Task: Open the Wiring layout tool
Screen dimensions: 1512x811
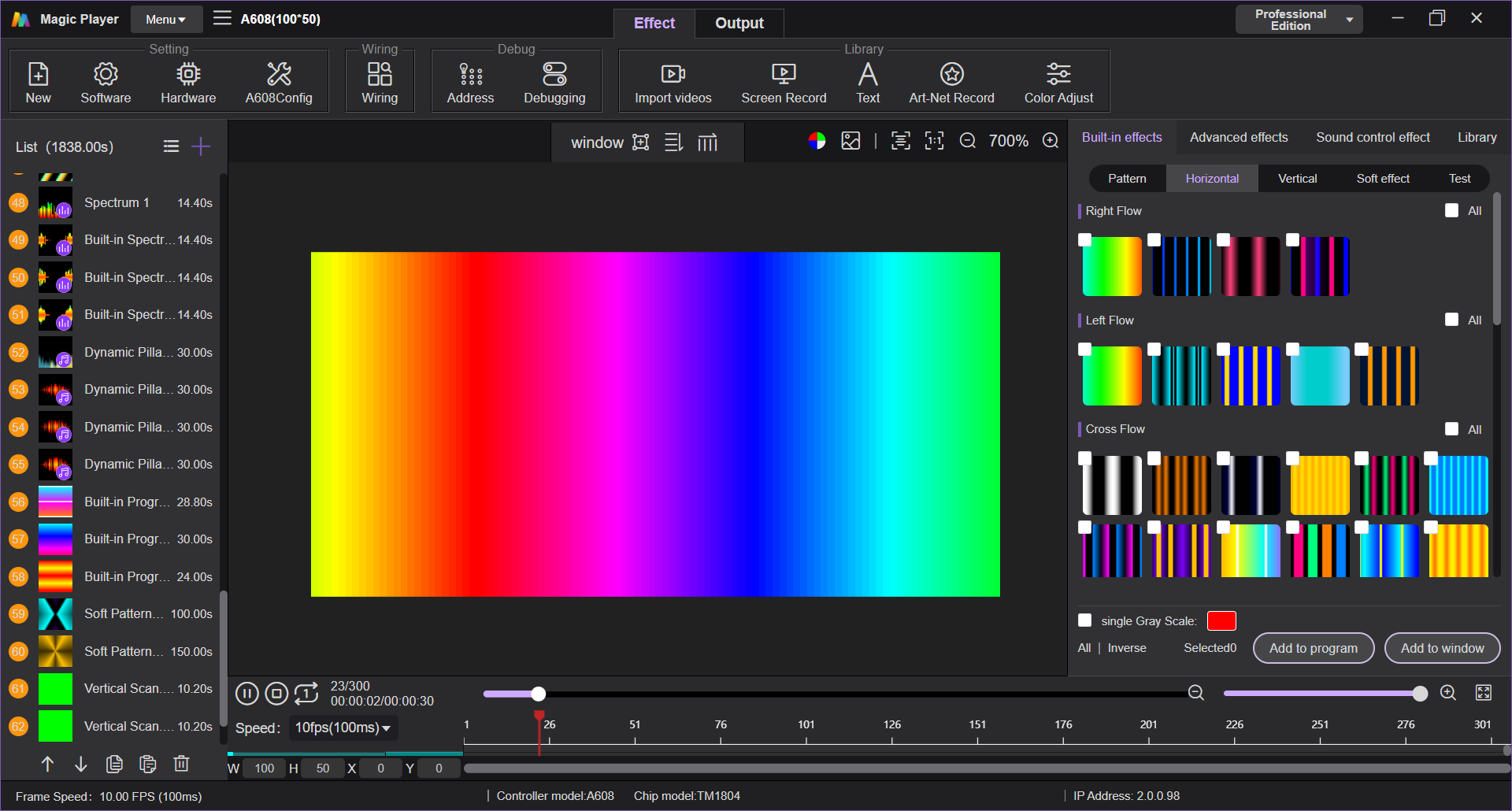Action: pyautogui.click(x=380, y=83)
